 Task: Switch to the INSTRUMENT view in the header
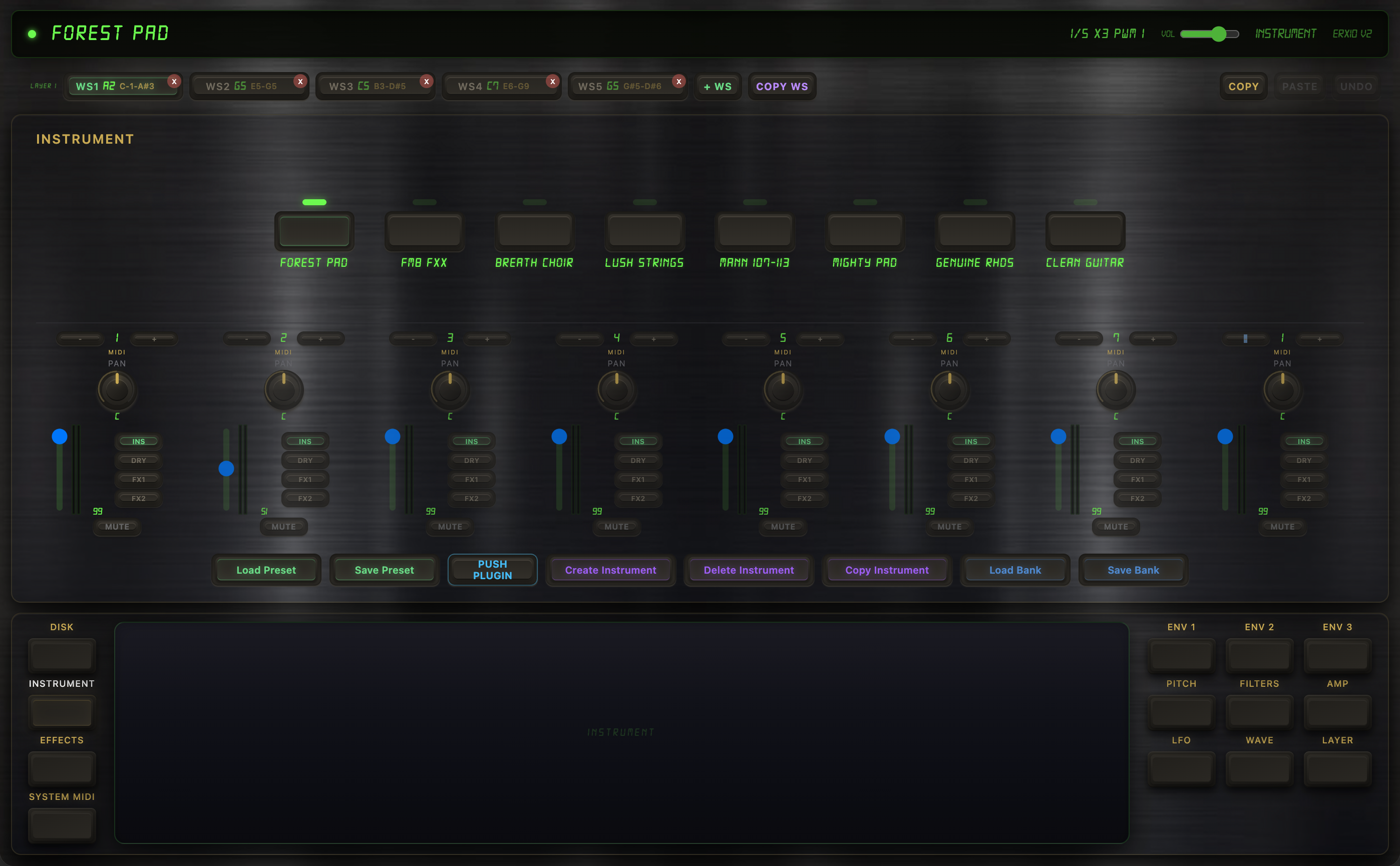pos(1285,33)
